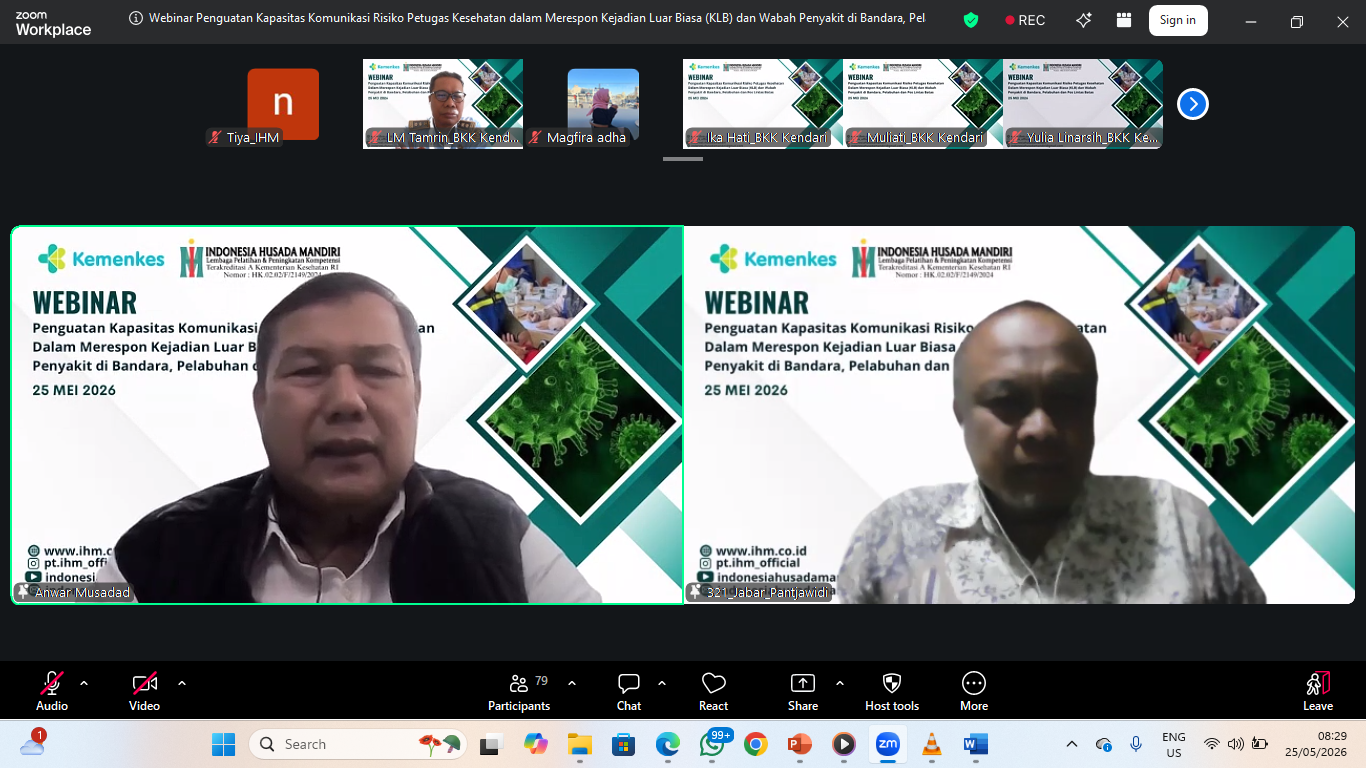The height and width of the screenshot is (768, 1366).
Task: Open Host tools shield menu
Action: click(x=892, y=691)
